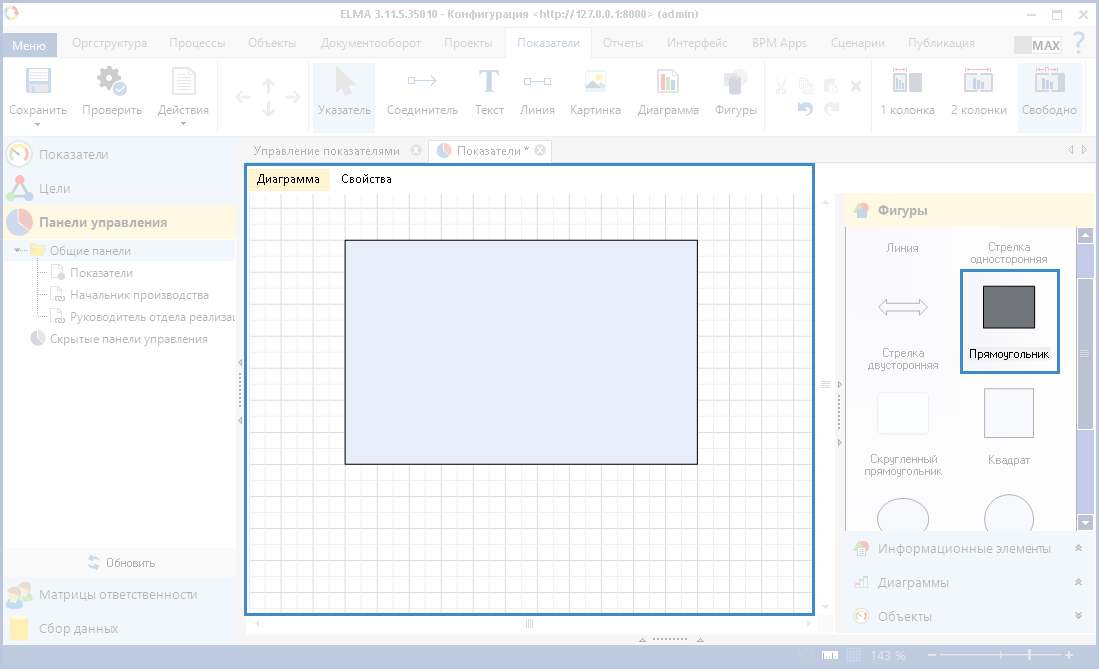Viewport: 1099px width, 669px height.
Task: Open the Действия dropdown
Action: point(183,110)
